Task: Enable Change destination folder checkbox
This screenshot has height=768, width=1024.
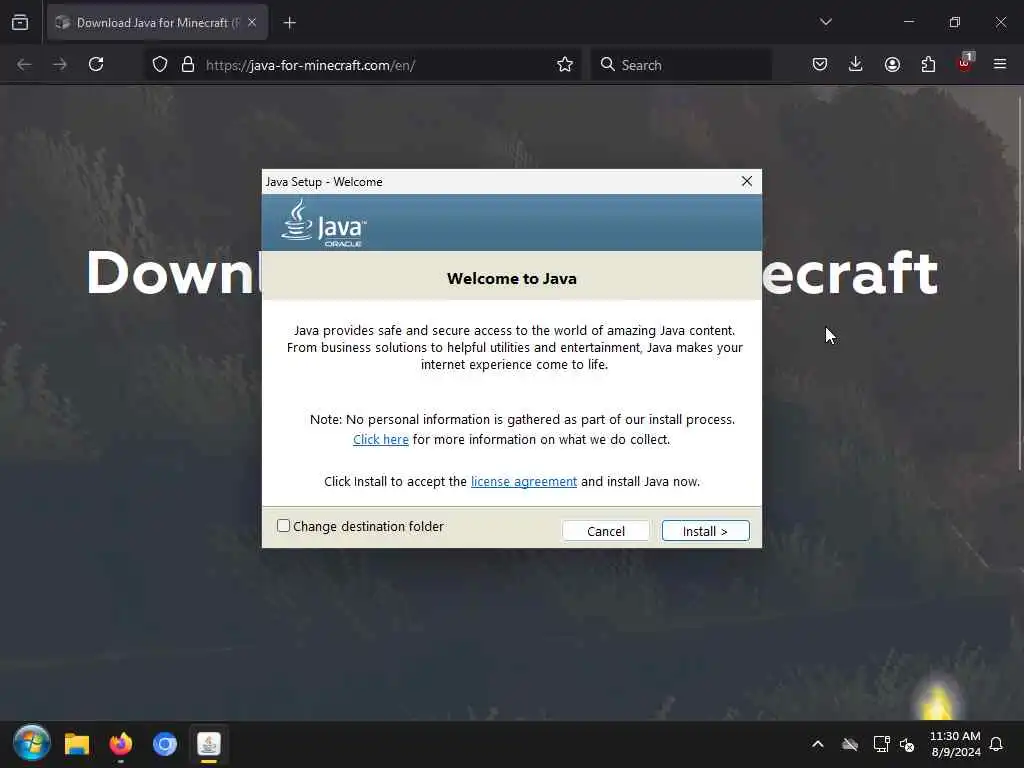Action: tap(283, 526)
